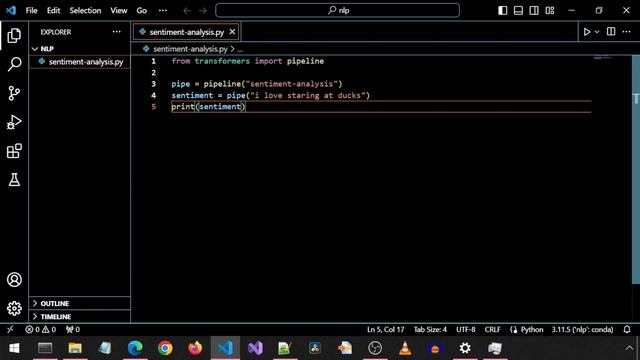
Task: Open notifications bell in status bar
Action: pyautogui.click(x=627, y=329)
